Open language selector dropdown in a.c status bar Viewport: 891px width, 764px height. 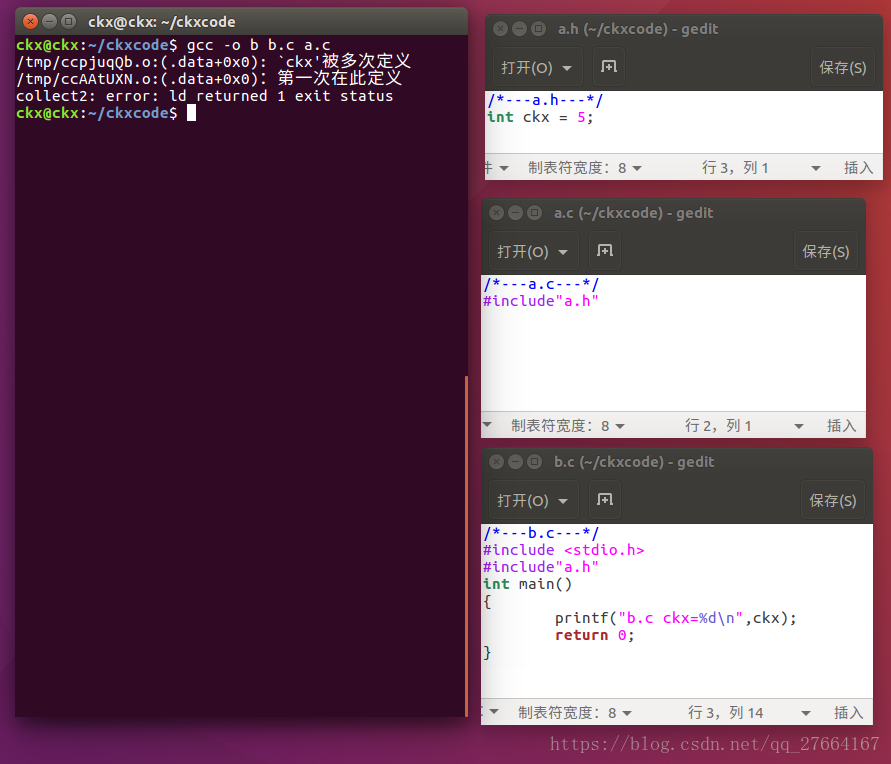pos(487,425)
